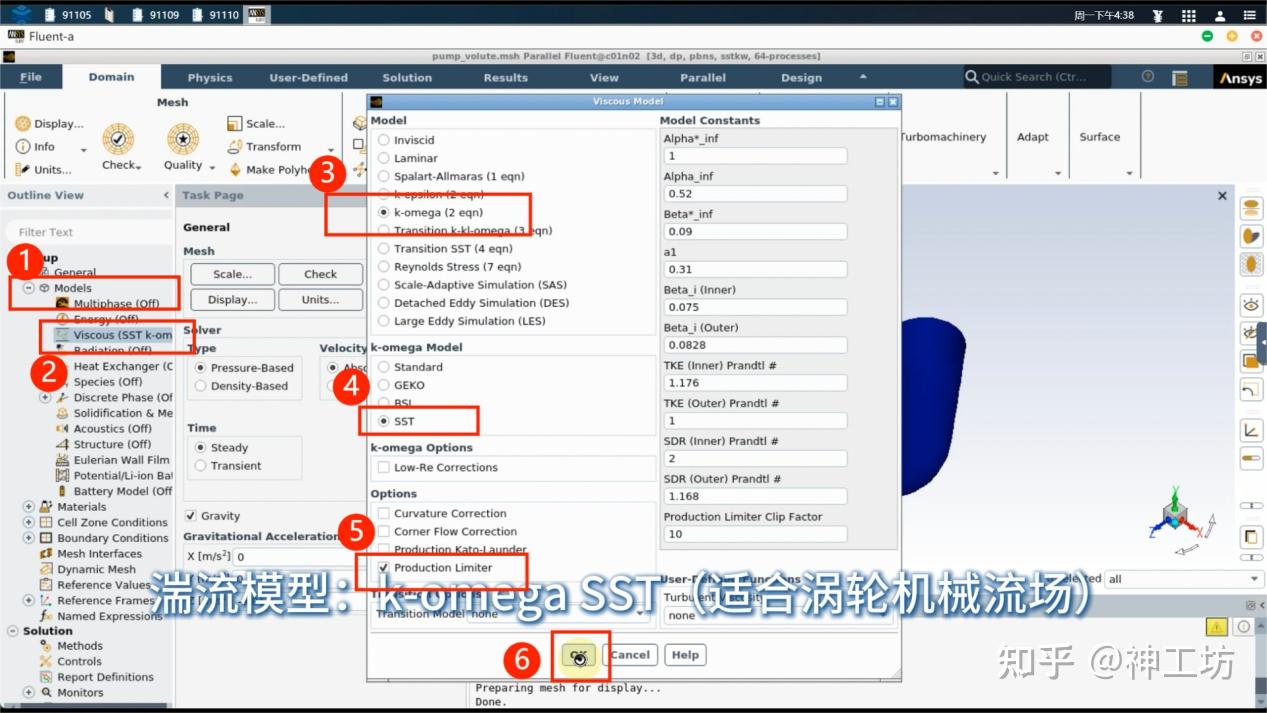The height and width of the screenshot is (713, 1267).
Task: Collapse the Models tree node
Action: click(x=29, y=288)
